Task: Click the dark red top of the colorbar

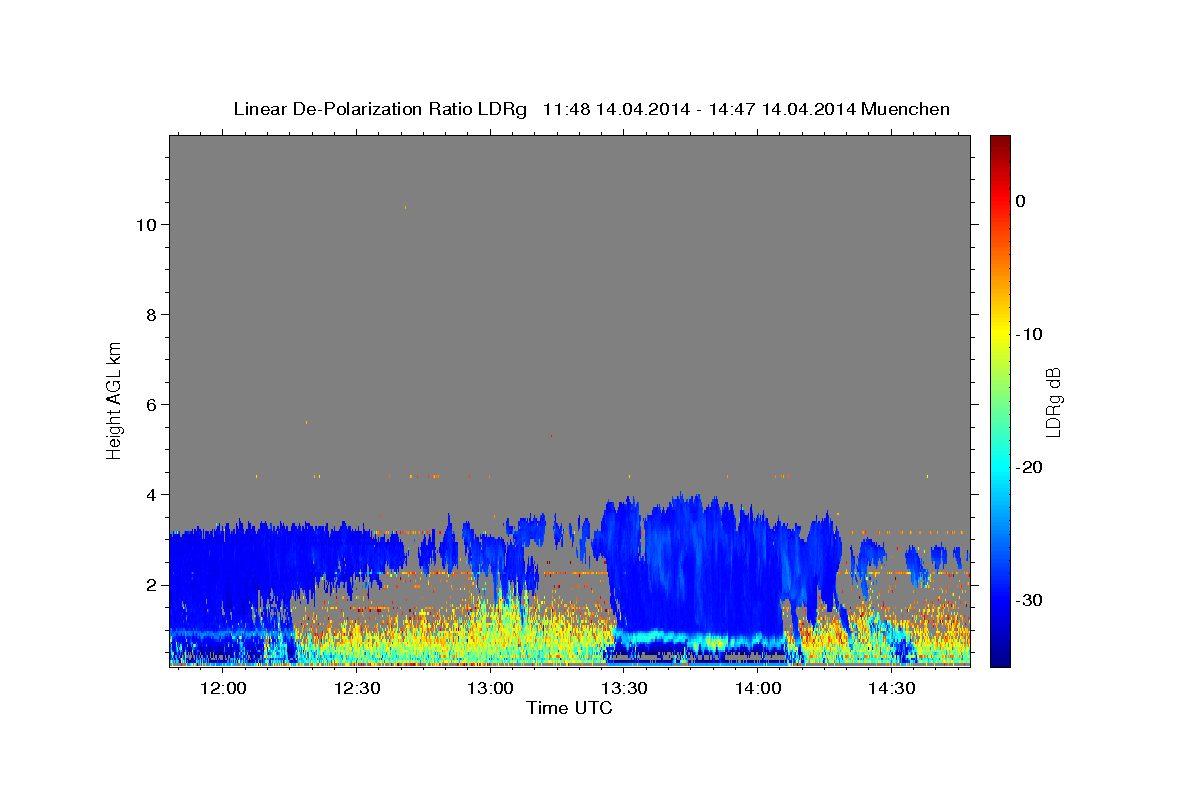Action: 1000,142
